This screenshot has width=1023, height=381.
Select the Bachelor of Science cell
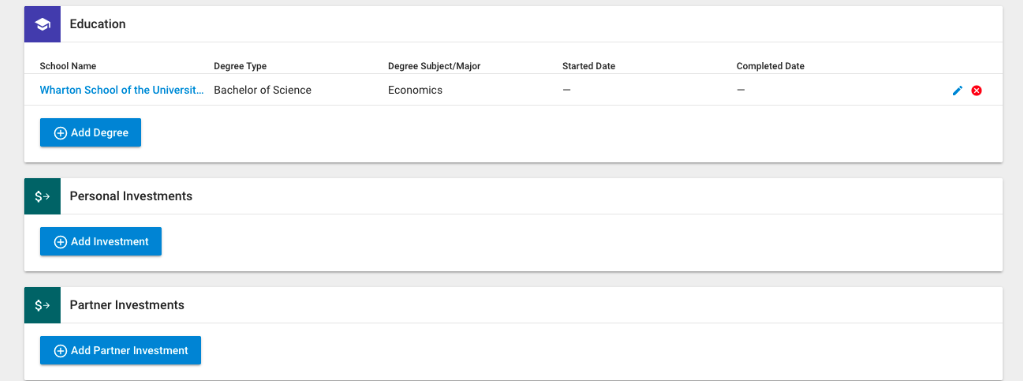tap(262, 91)
